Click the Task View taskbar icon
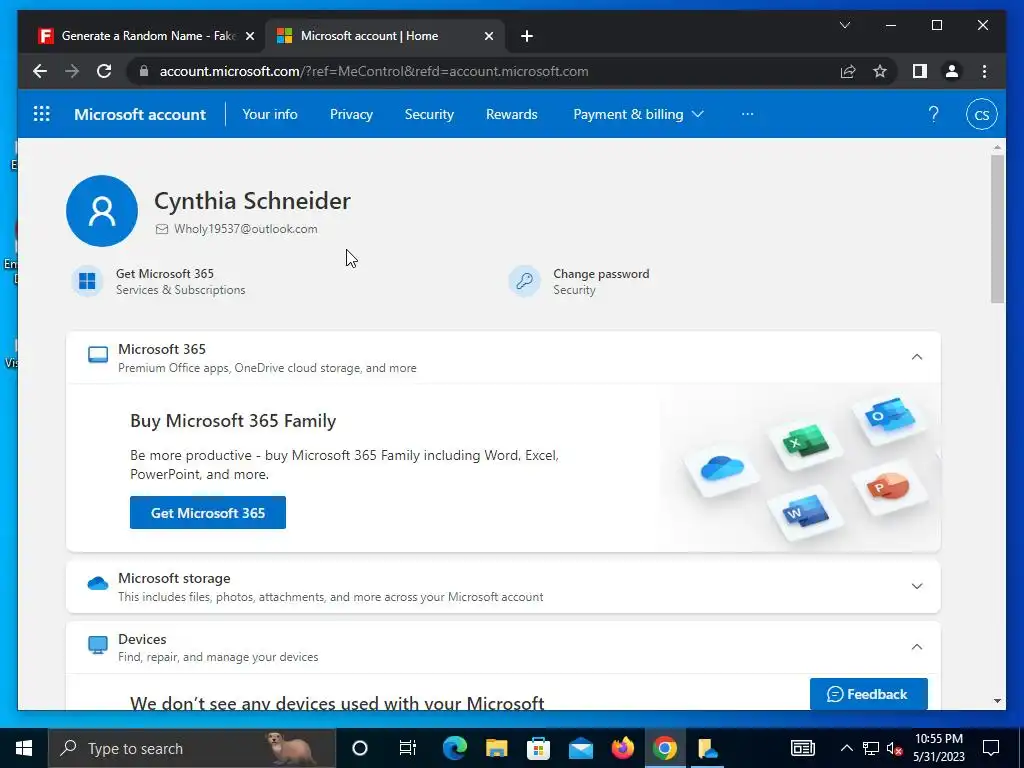The image size is (1024, 768). [x=408, y=748]
